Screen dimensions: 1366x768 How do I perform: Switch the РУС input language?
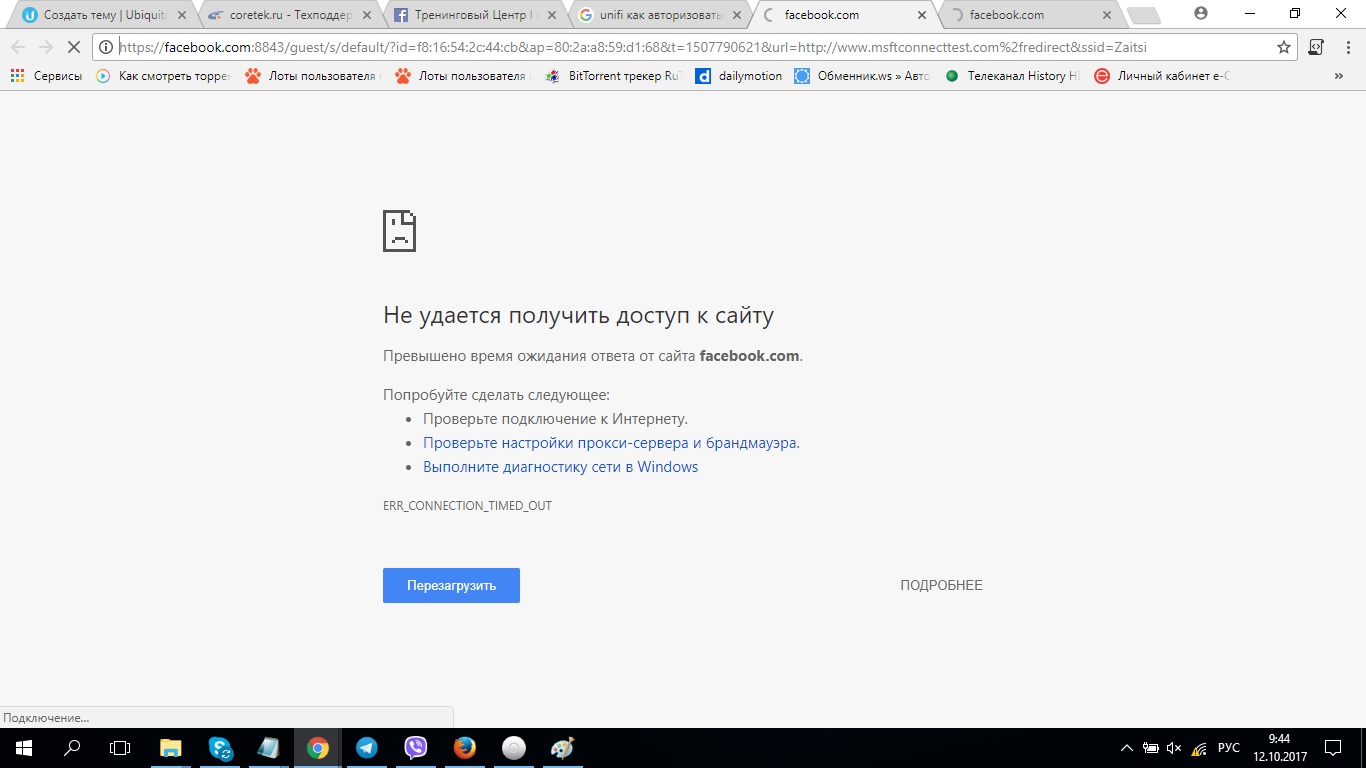[1229, 748]
